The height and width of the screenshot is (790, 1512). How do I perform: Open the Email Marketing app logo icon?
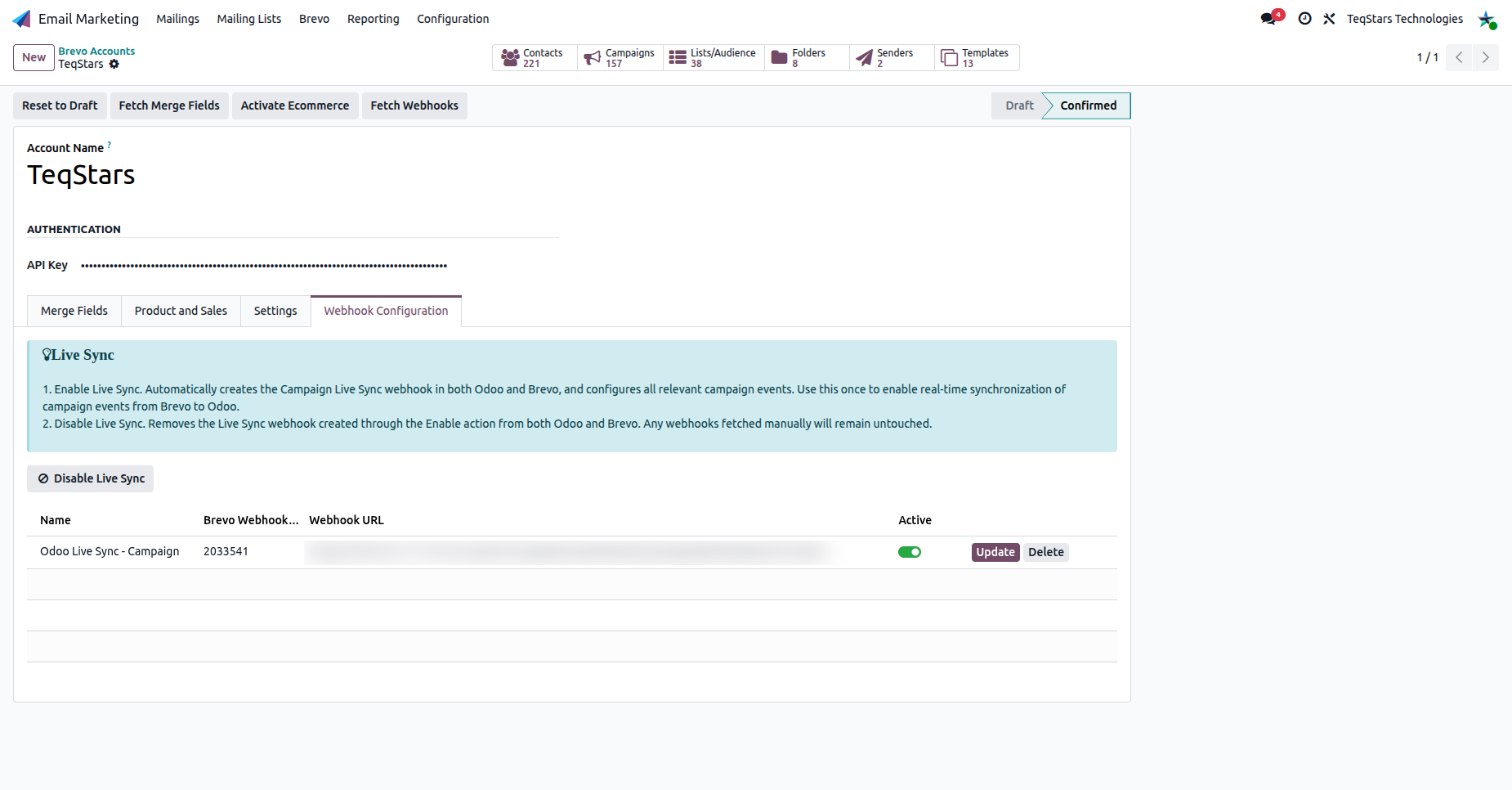tap(22, 19)
